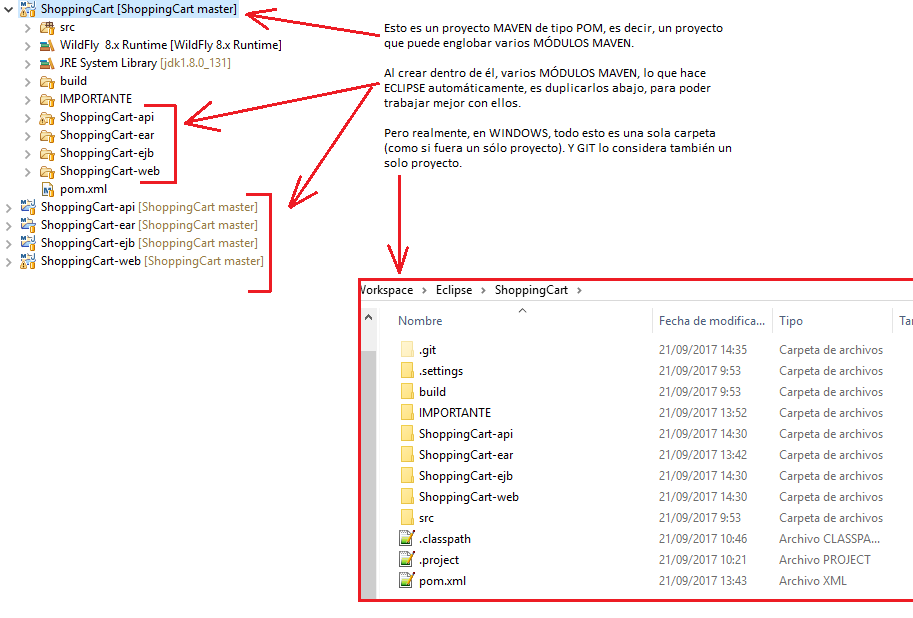
Task: Click the pom.xml Maven file icon in tree
Action: point(48,189)
